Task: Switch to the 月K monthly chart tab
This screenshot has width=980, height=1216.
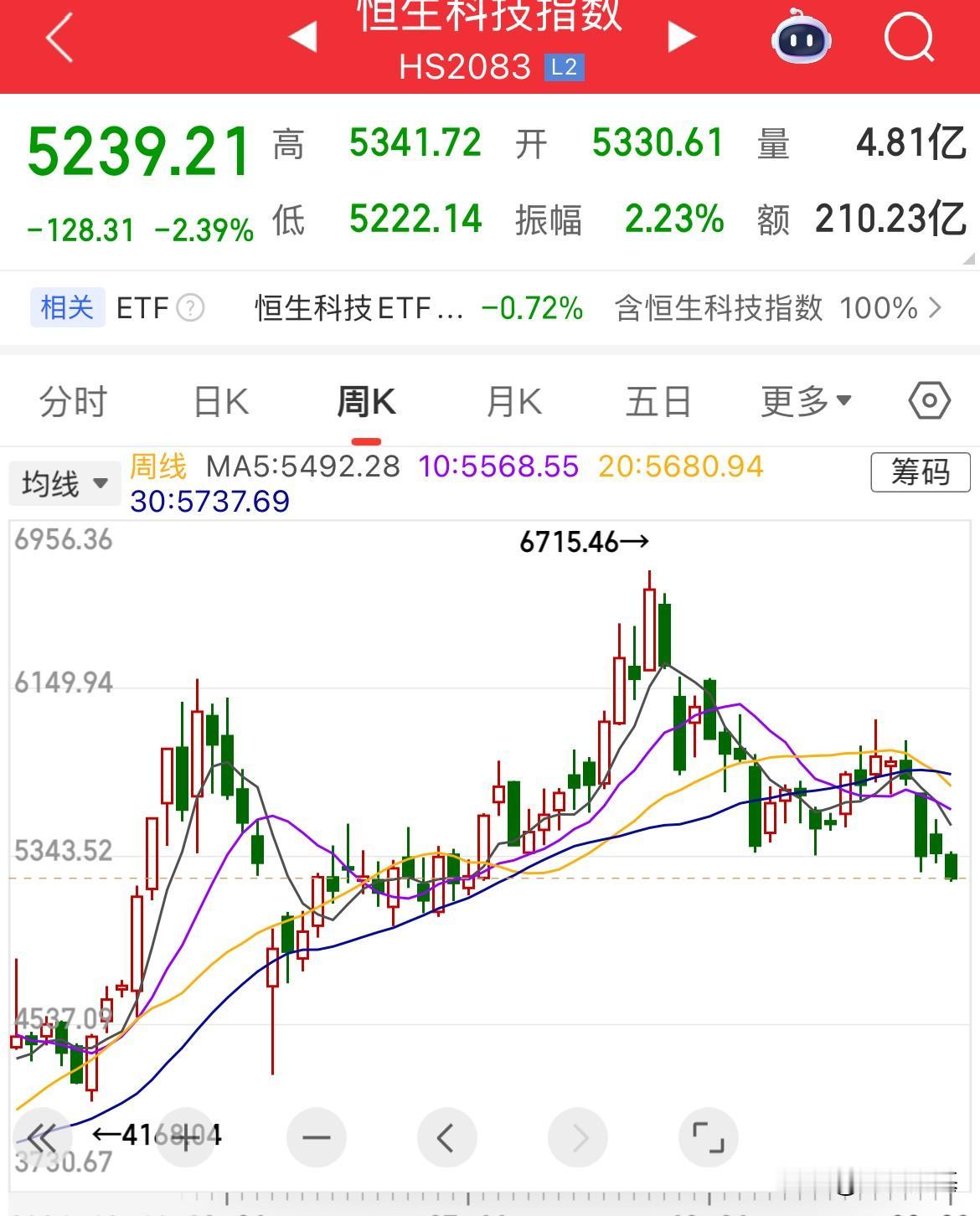Action: [513, 401]
